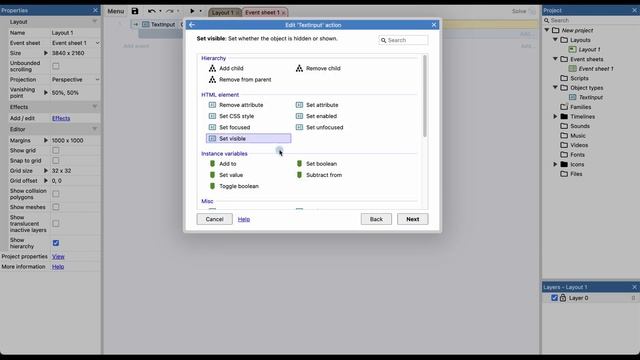
Task: Enable the Snap to grid checkbox
Action: 56,161
